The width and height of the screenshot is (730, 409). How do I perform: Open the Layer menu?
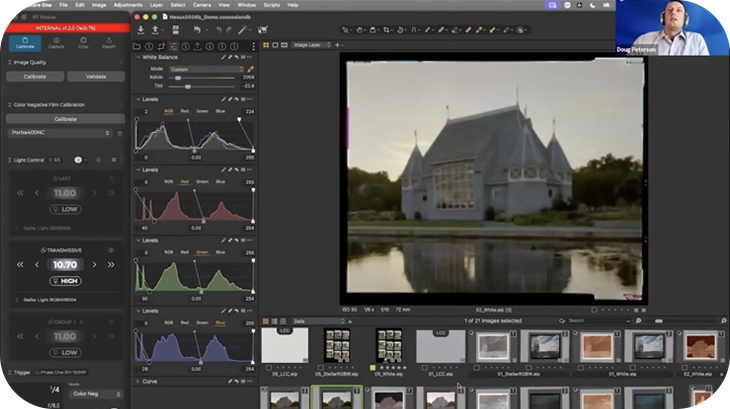pyautogui.click(x=156, y=5)
